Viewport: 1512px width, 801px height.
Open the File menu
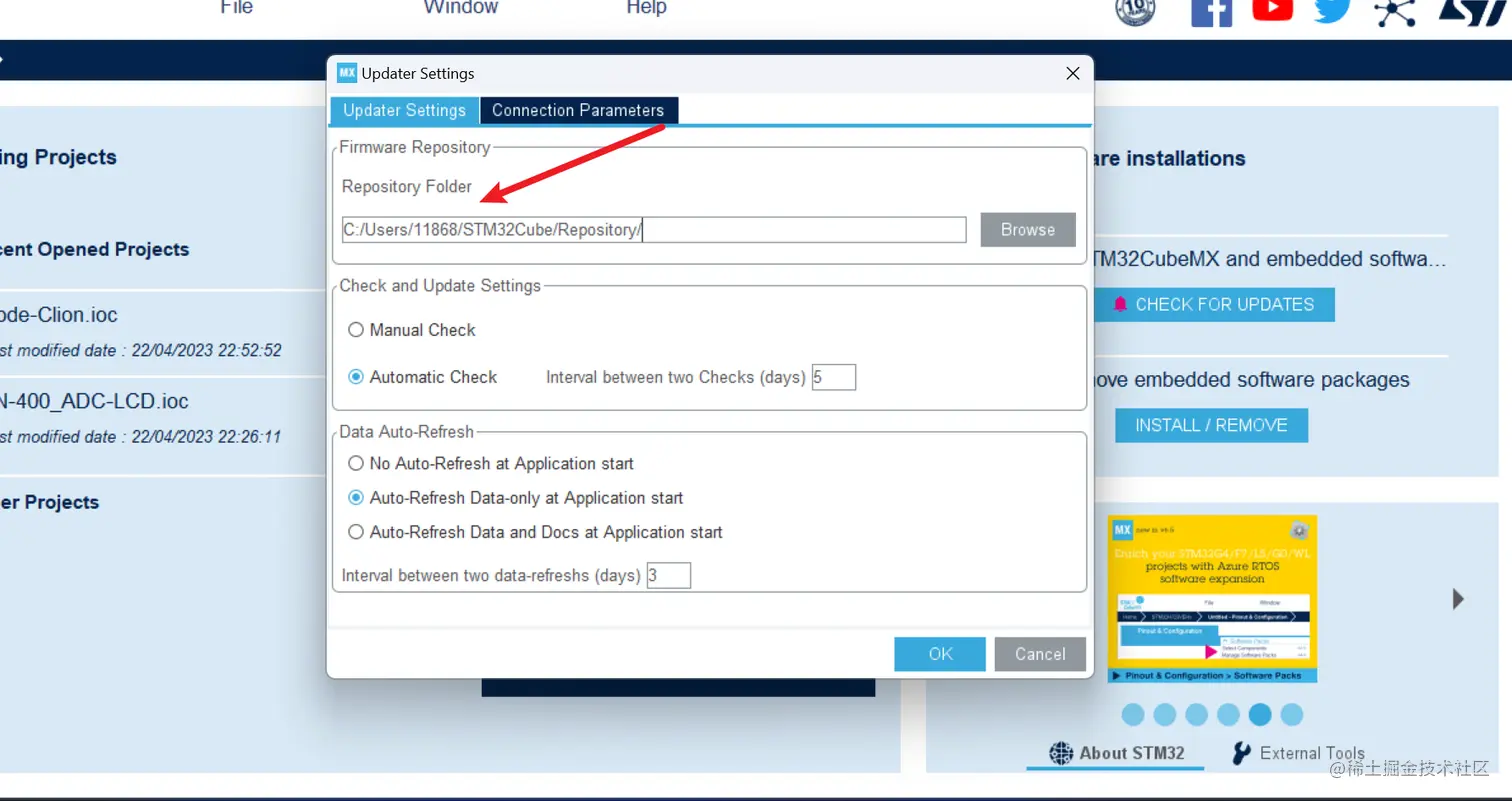(237, 8)
